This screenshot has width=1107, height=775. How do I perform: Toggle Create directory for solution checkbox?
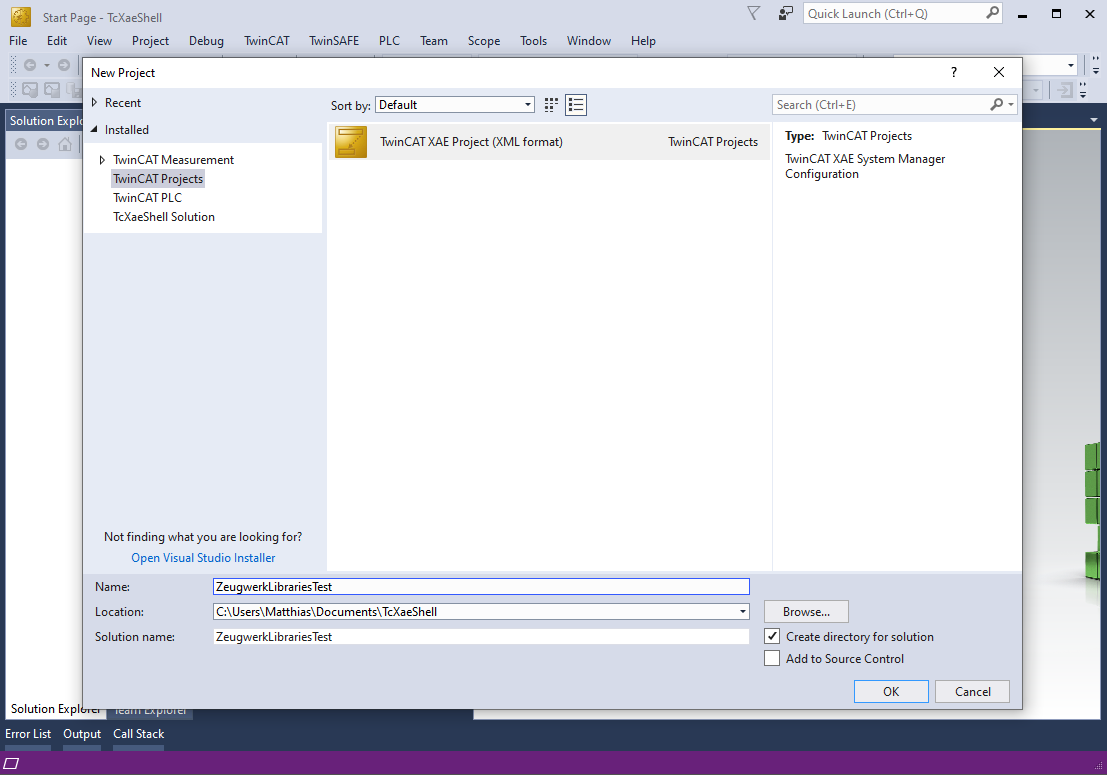coord(772,636)
